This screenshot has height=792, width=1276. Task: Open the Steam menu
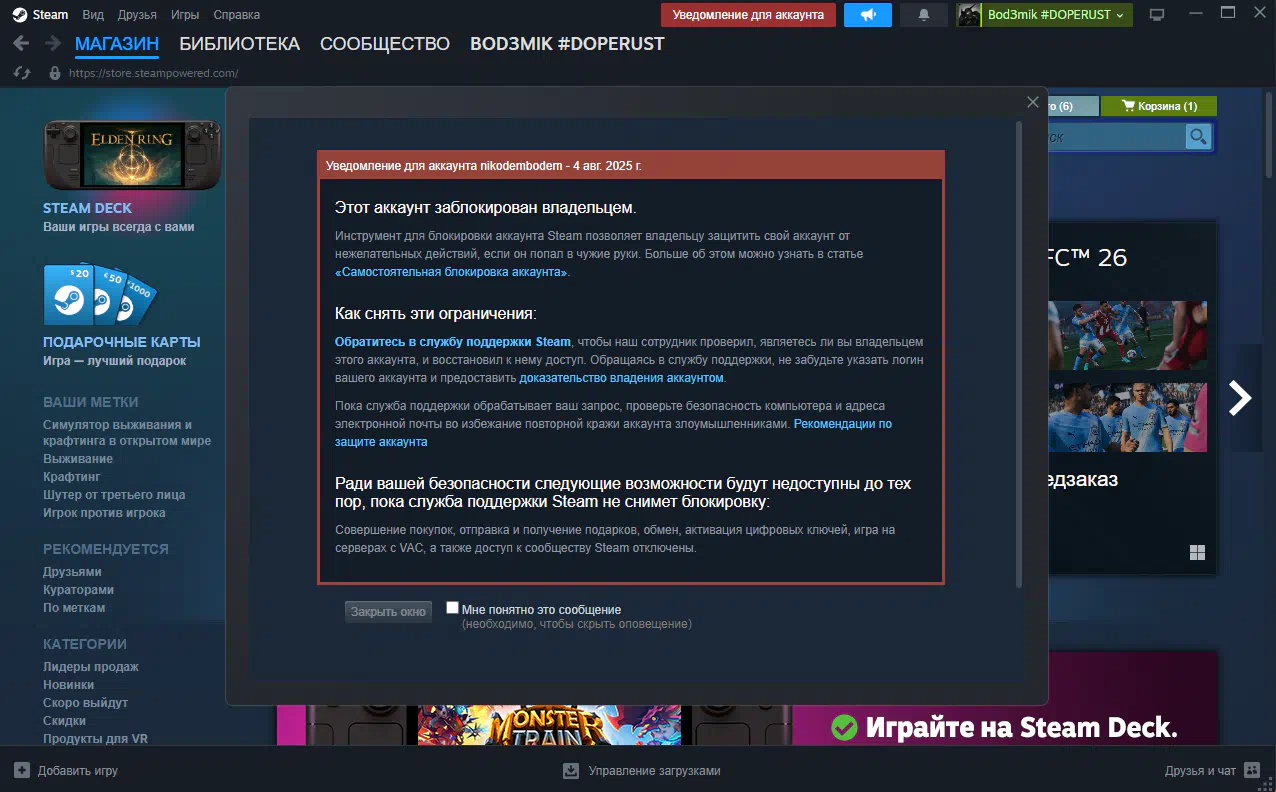pos(50,15)
